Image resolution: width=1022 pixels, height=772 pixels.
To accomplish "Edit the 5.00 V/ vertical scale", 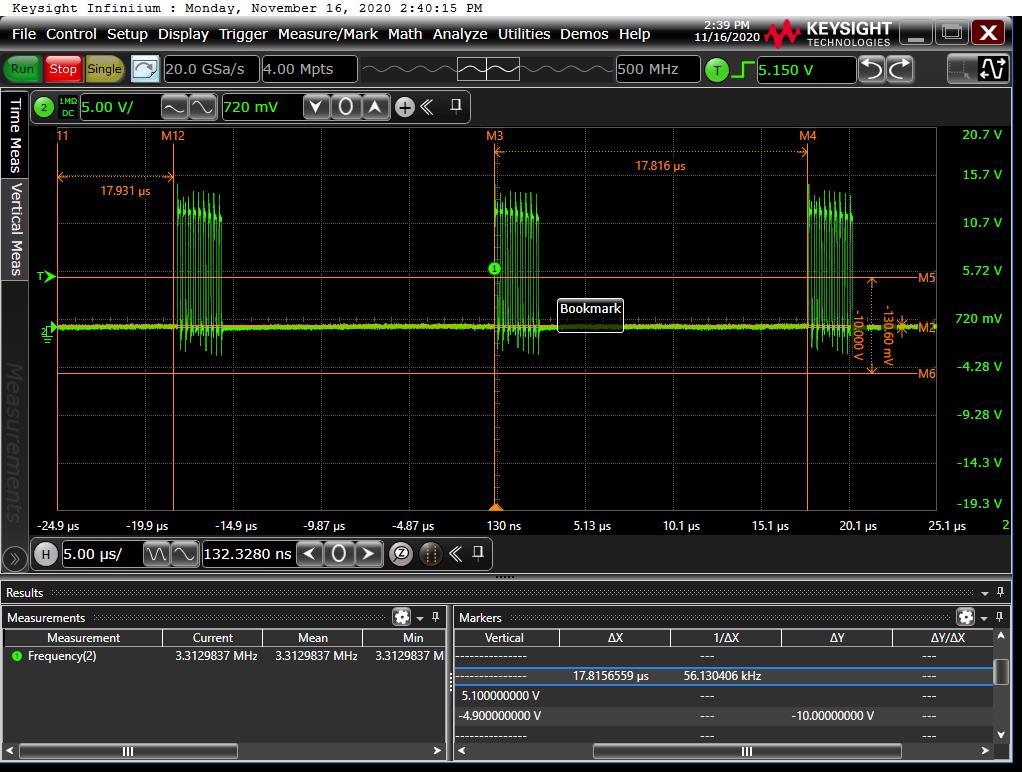I will tap(119, 108).
